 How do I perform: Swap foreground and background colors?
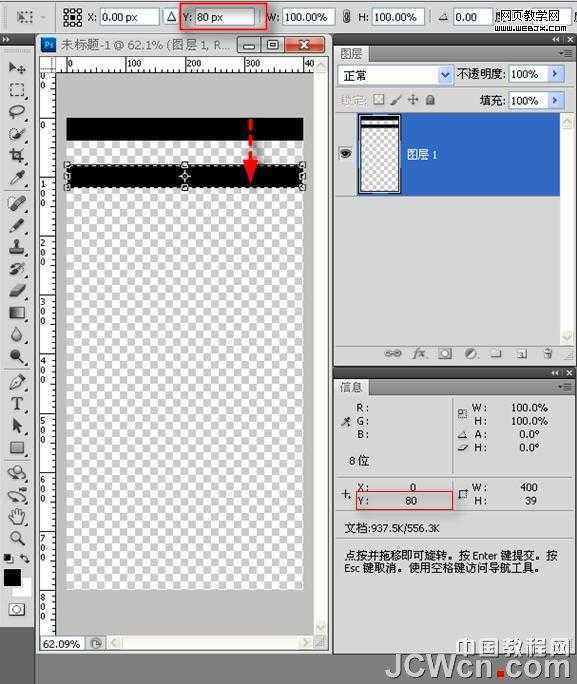(25, 558)
